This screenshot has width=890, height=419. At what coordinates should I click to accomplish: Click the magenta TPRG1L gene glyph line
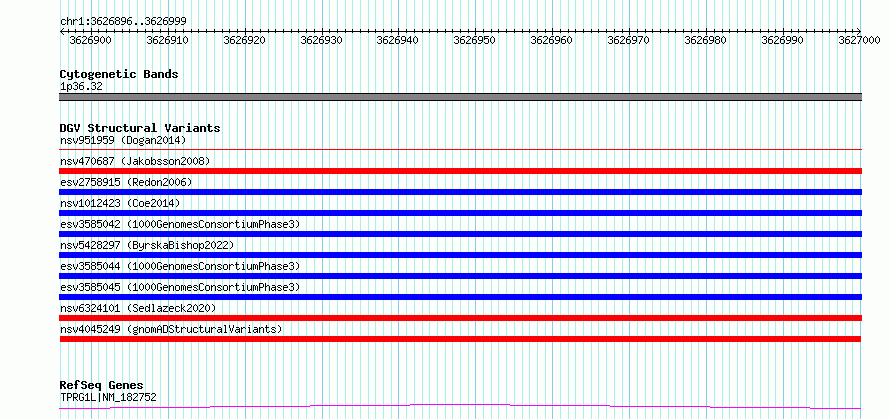(460, 407)
